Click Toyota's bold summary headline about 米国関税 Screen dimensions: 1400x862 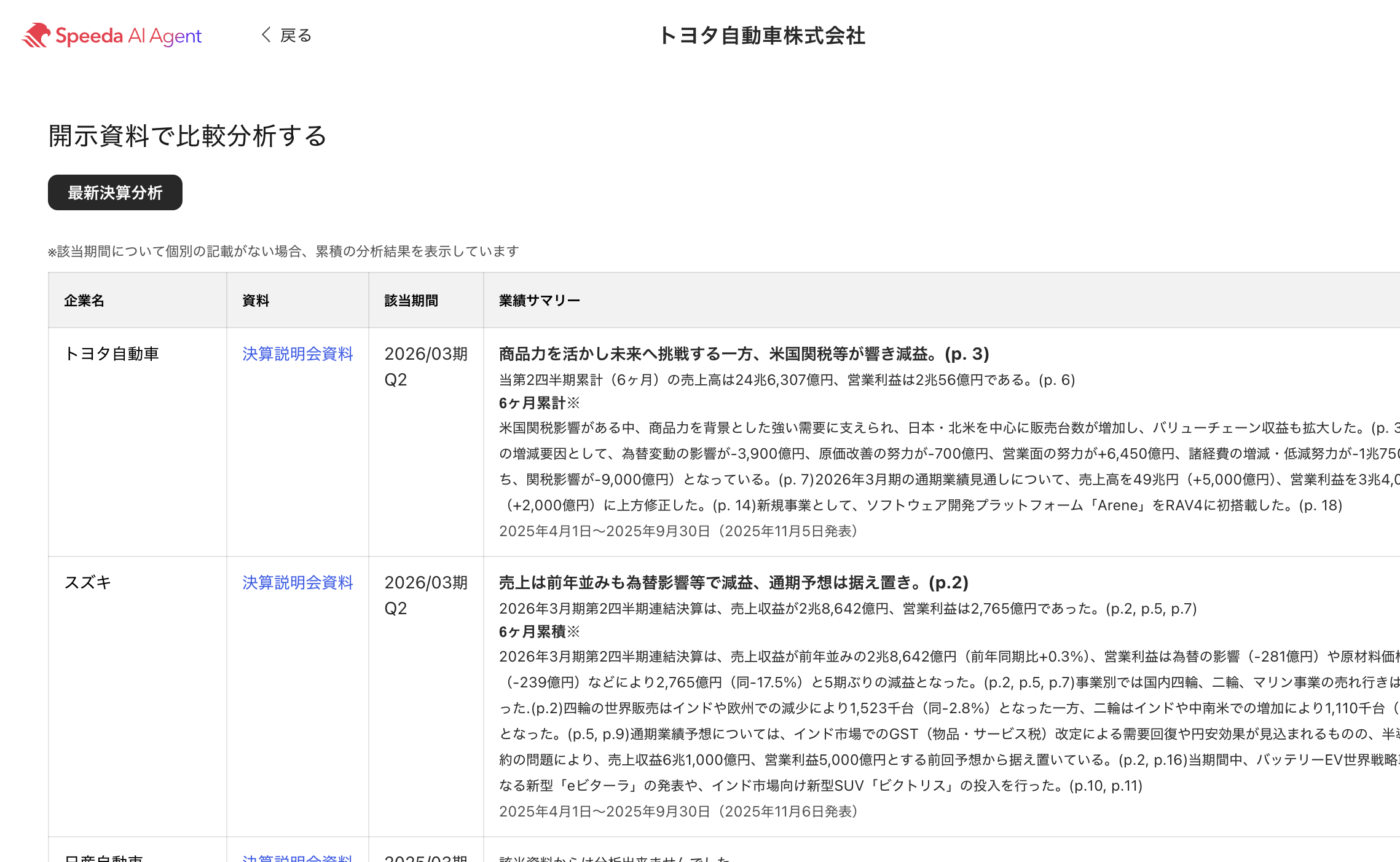pos(744,354)
